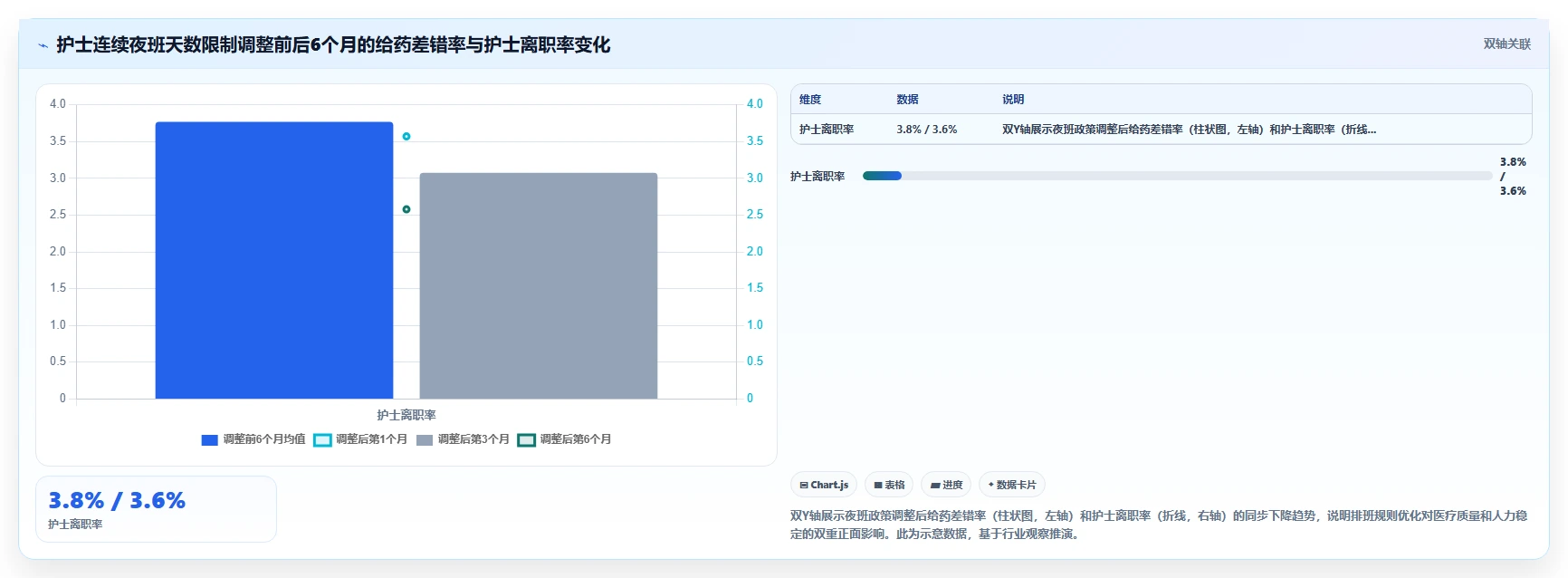This screenshot has width=1568, height=578.
Task: Click the chart icon beside the title
Action: pos(43,45)
